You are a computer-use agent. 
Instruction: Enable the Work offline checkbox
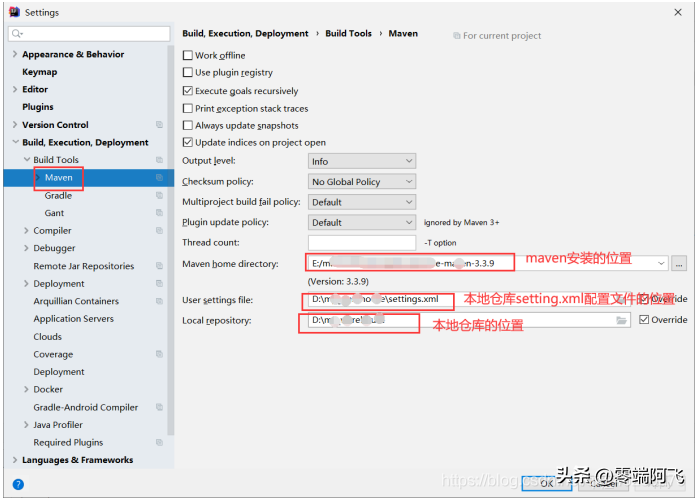[x=188, y=55]
